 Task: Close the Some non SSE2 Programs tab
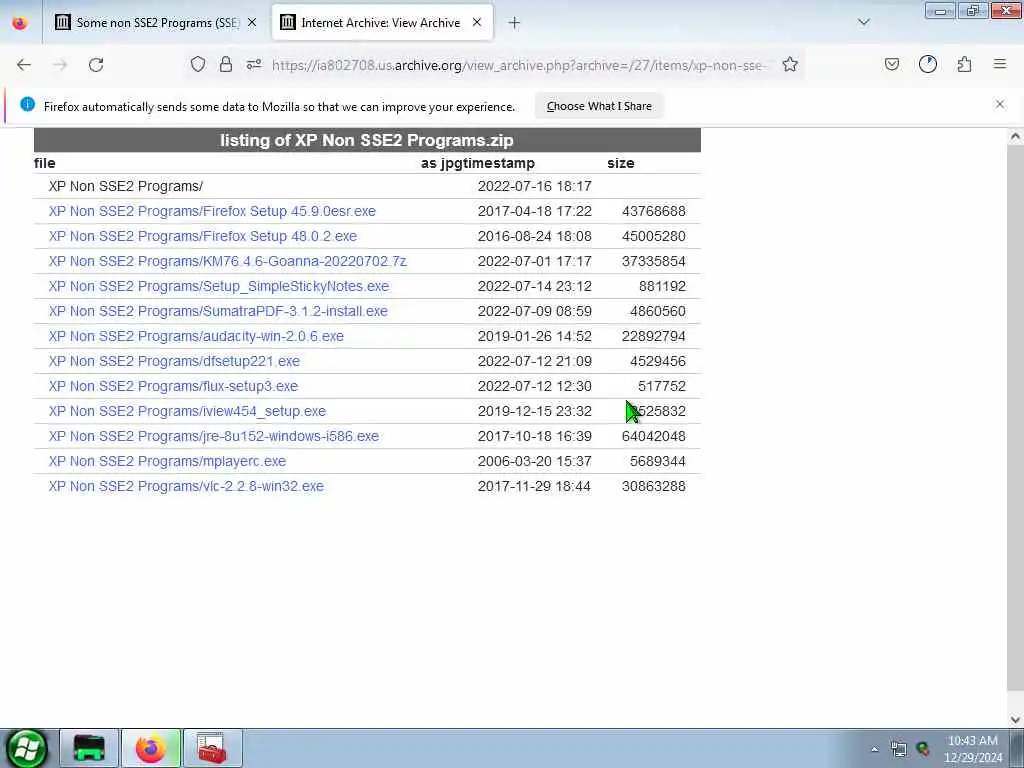[x=252, y=22]
